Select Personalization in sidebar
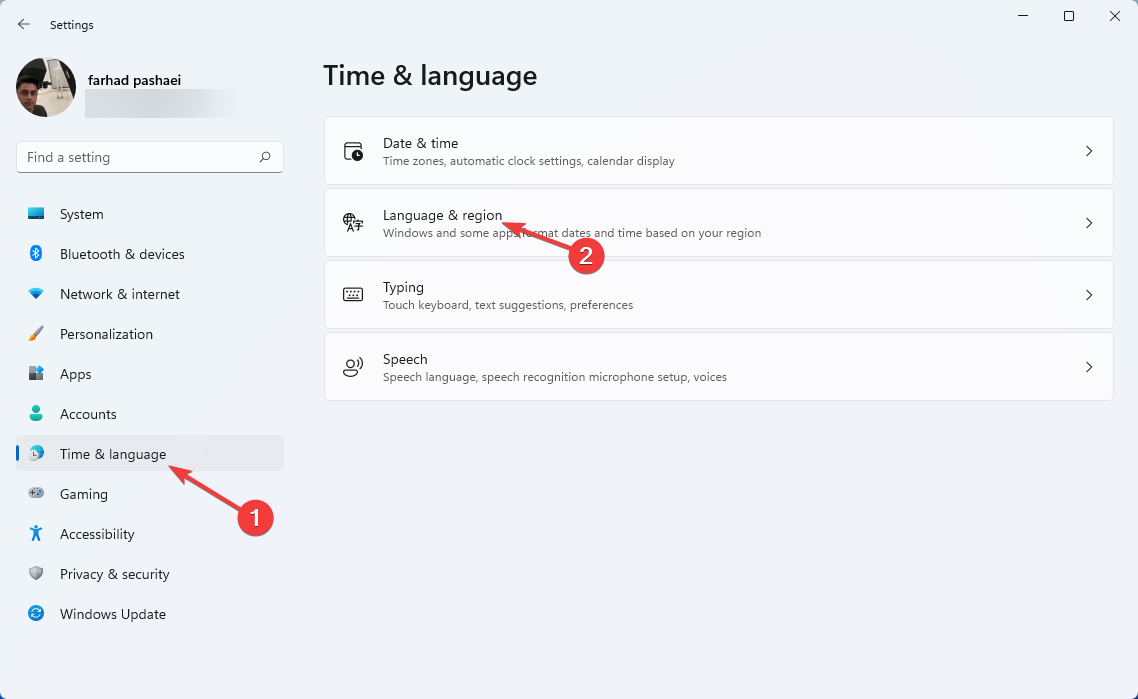Viewport: 1138px width, 699px height. pyautogui.click(x=150, y=334)
